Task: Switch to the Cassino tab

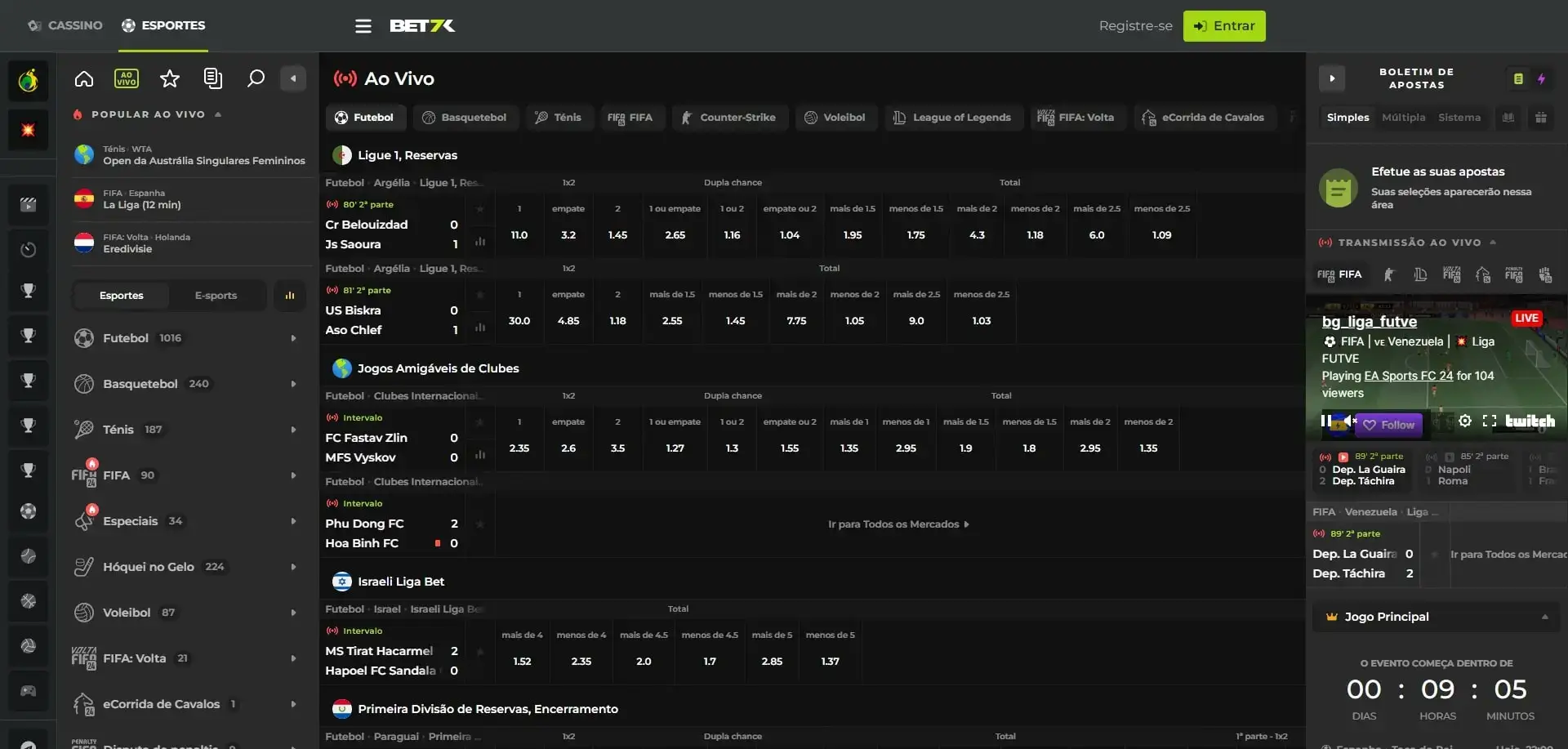Action: tap(65, 25)
